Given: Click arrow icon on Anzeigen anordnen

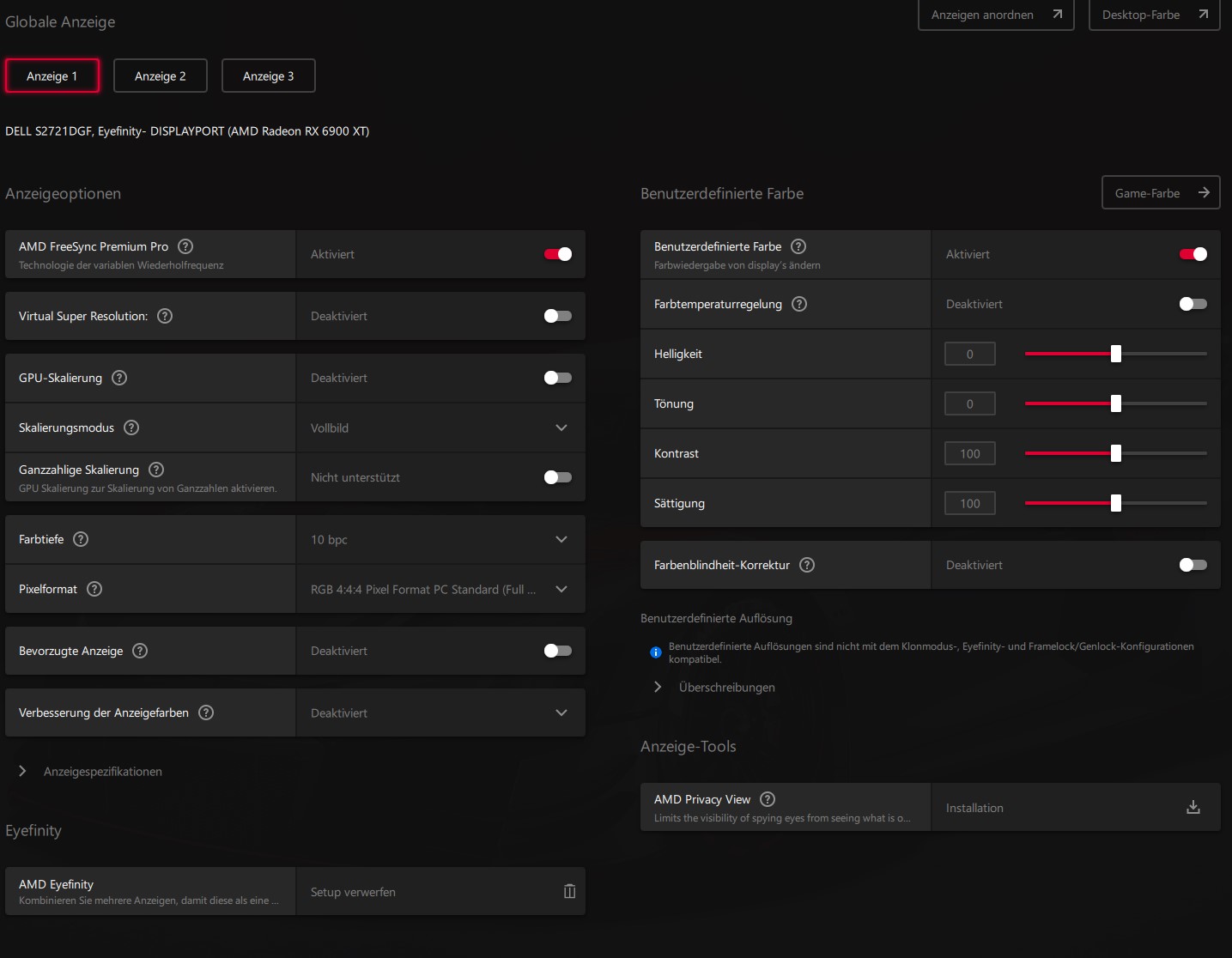Looking at the screenshot, I should coord(1058,14).
